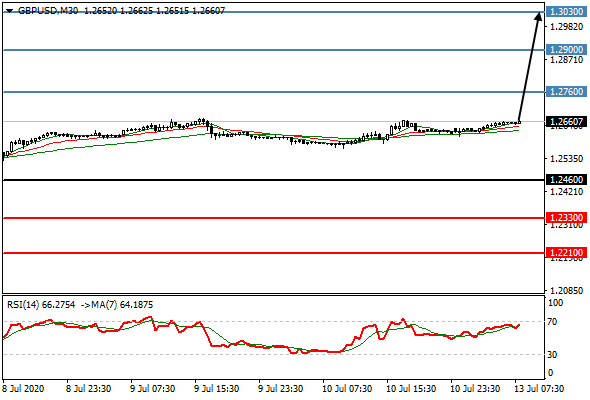Screen dimensions: 590x400
Task: Click the 8 Jul 23:30 time label
Action: [x=88, y=389]
